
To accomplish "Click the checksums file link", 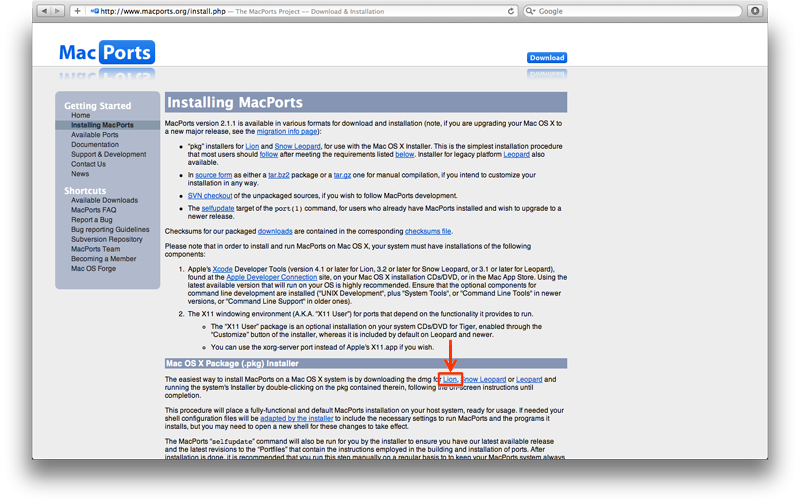I will tap(428, 231).
